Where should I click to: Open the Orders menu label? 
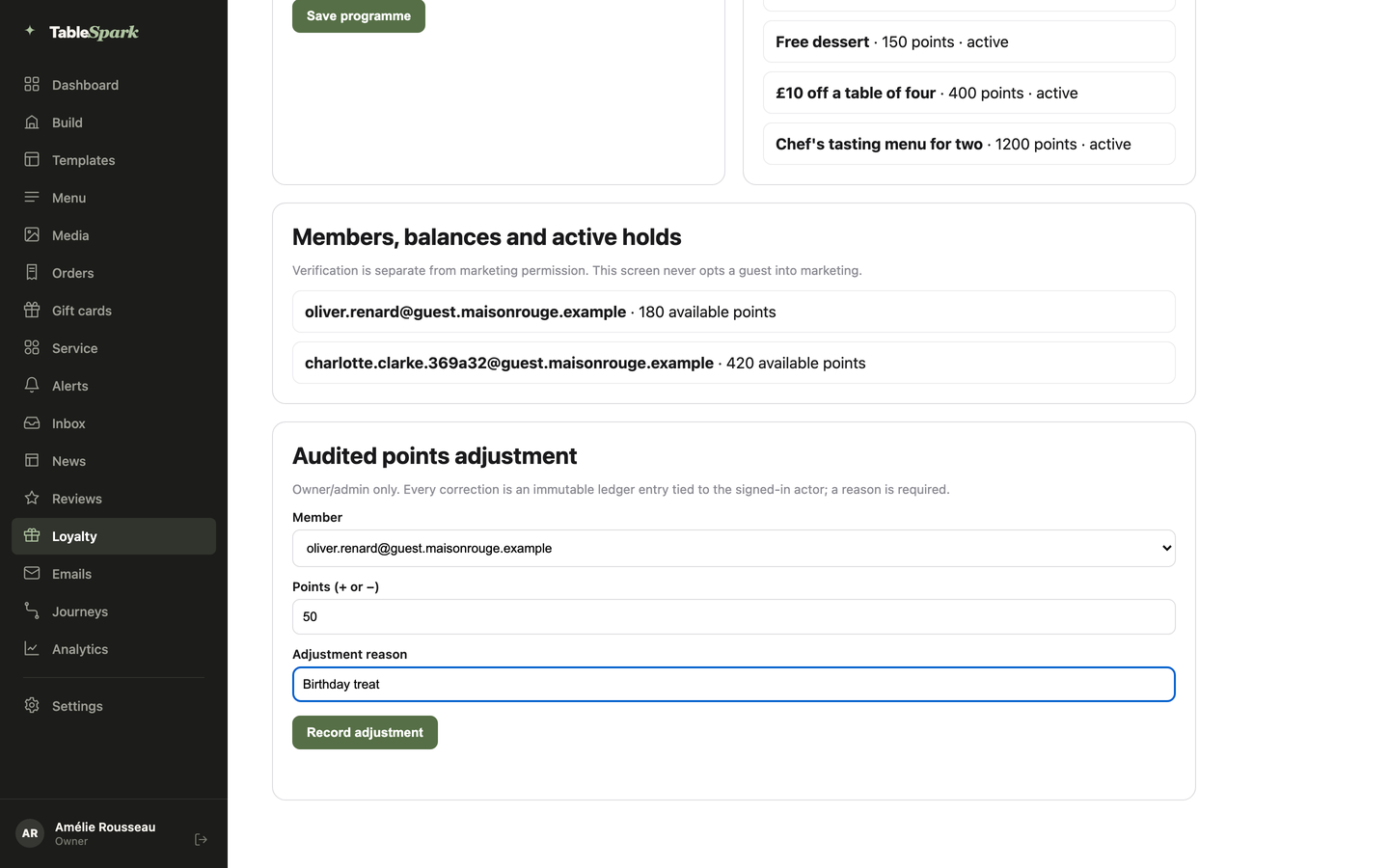coord(73,273)
